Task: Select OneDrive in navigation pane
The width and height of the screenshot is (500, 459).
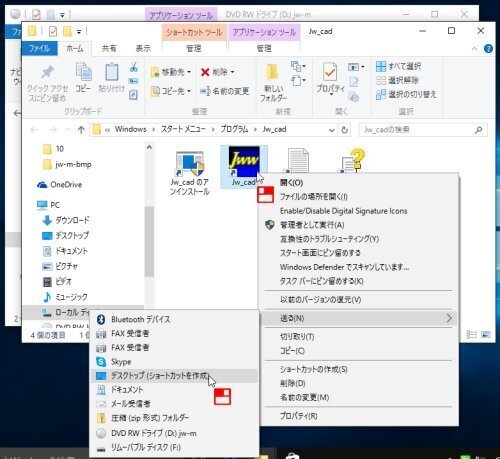Action: [60, 185]
